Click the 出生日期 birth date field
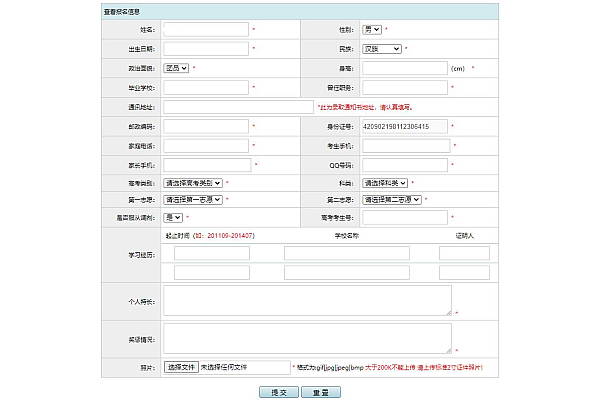Screen dimensions: 600x400 pyautogui.click(x=205, y=48)
